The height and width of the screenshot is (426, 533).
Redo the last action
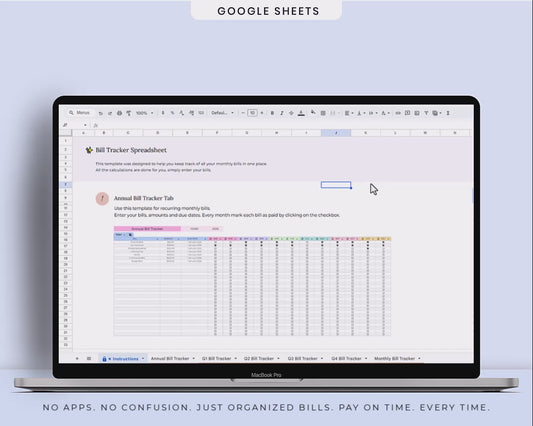pyautogui.click(x=110, y=113)
